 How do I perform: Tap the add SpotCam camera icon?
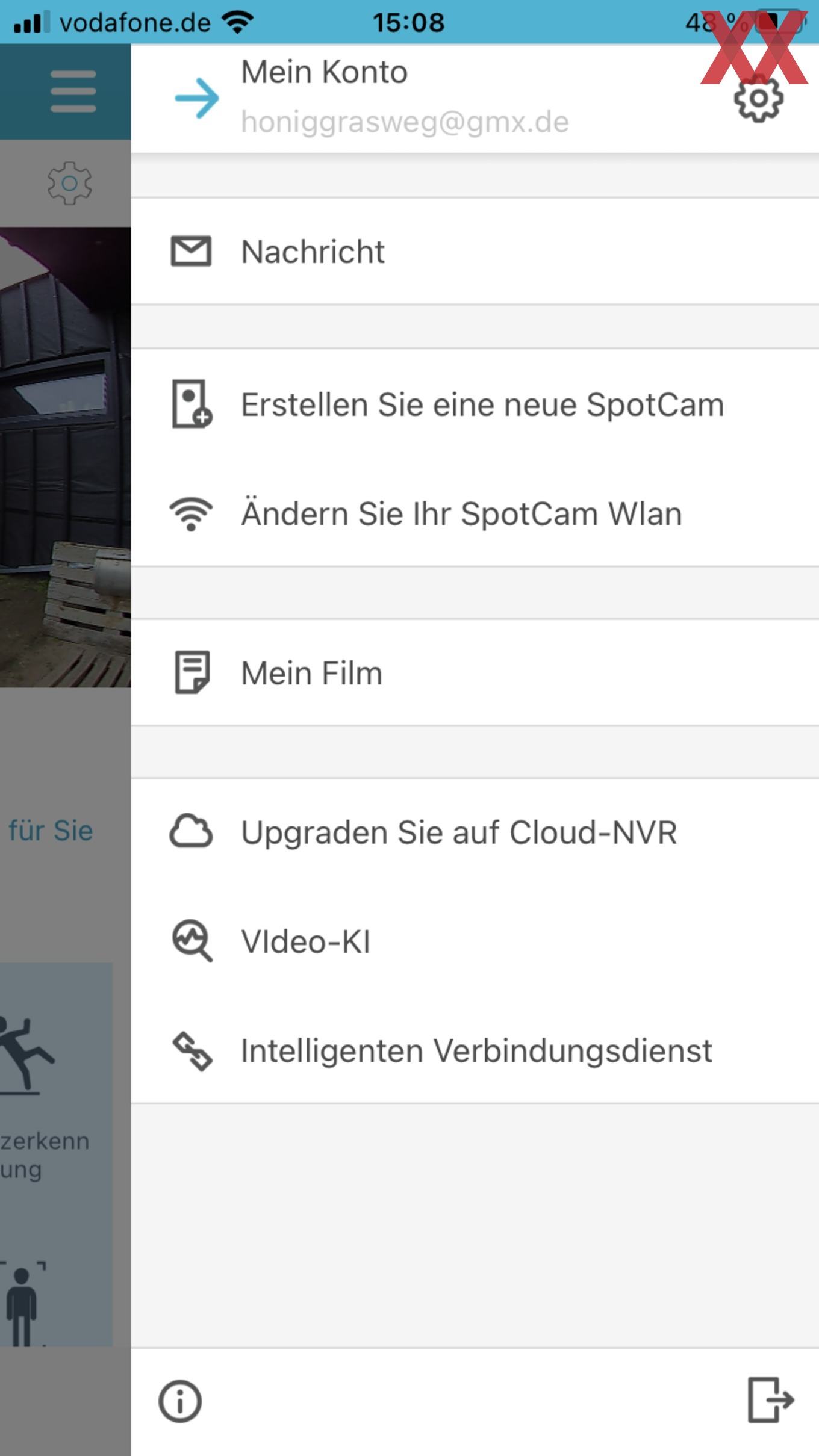click(x=192, y=404)
